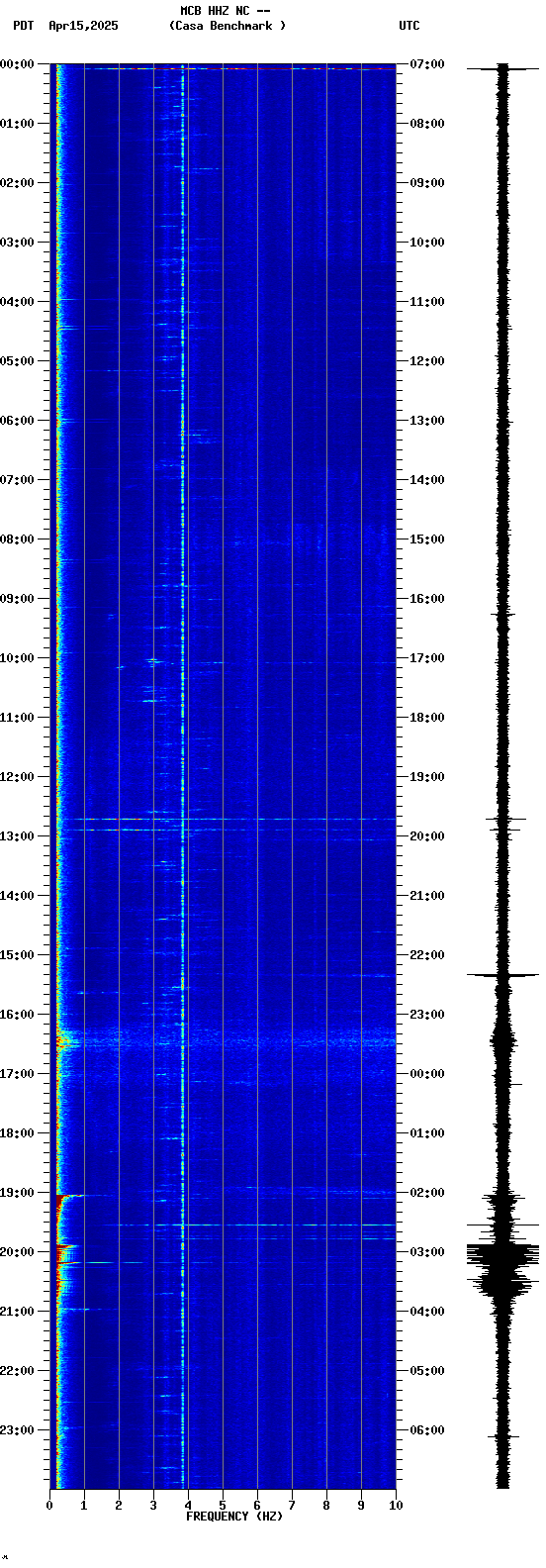Select "14:00" on the PDT axis
Screen dimensions: 546x1568
pos(17,896)
